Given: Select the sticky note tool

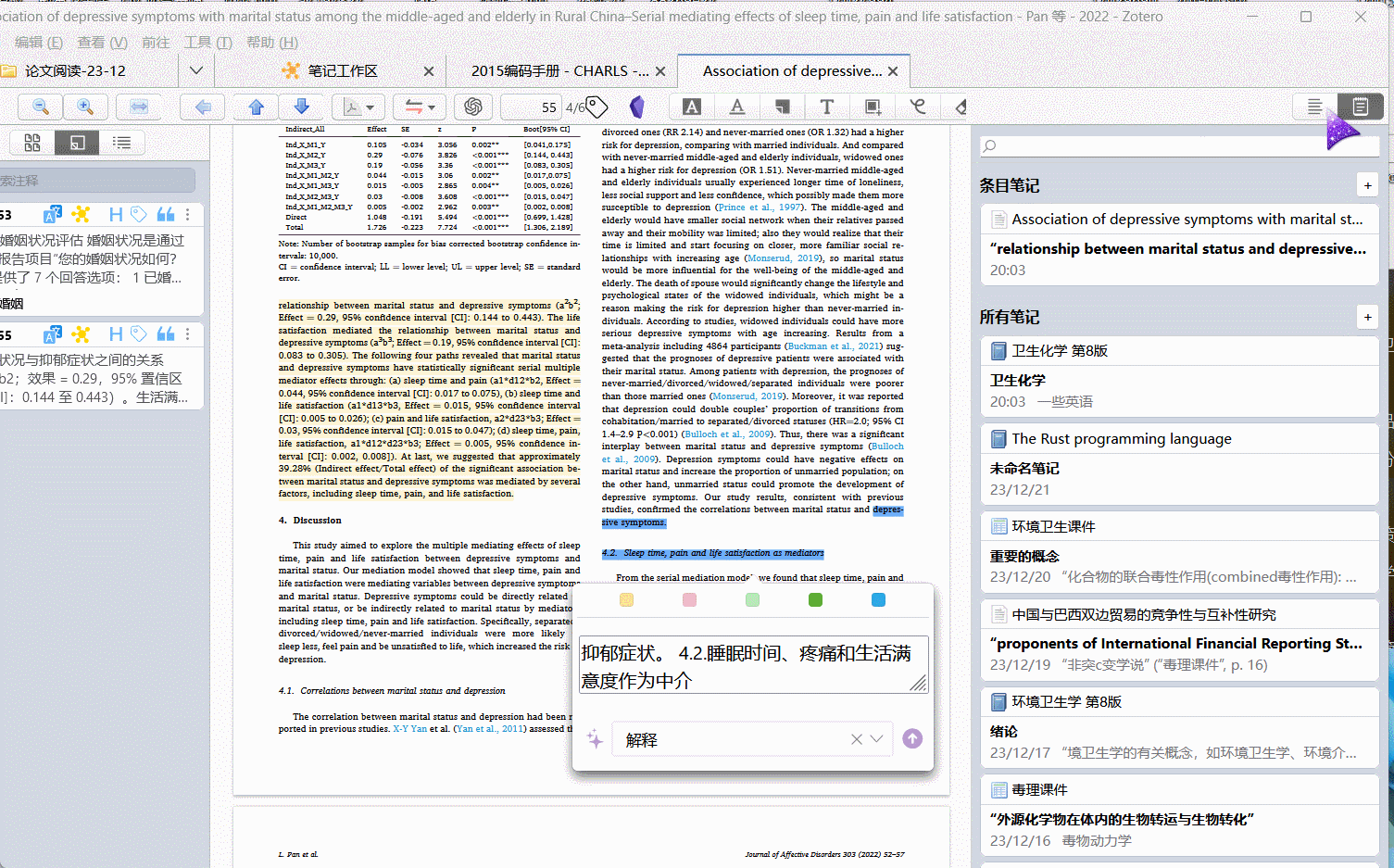Looking at the screenshot, I should pos(783,107).
